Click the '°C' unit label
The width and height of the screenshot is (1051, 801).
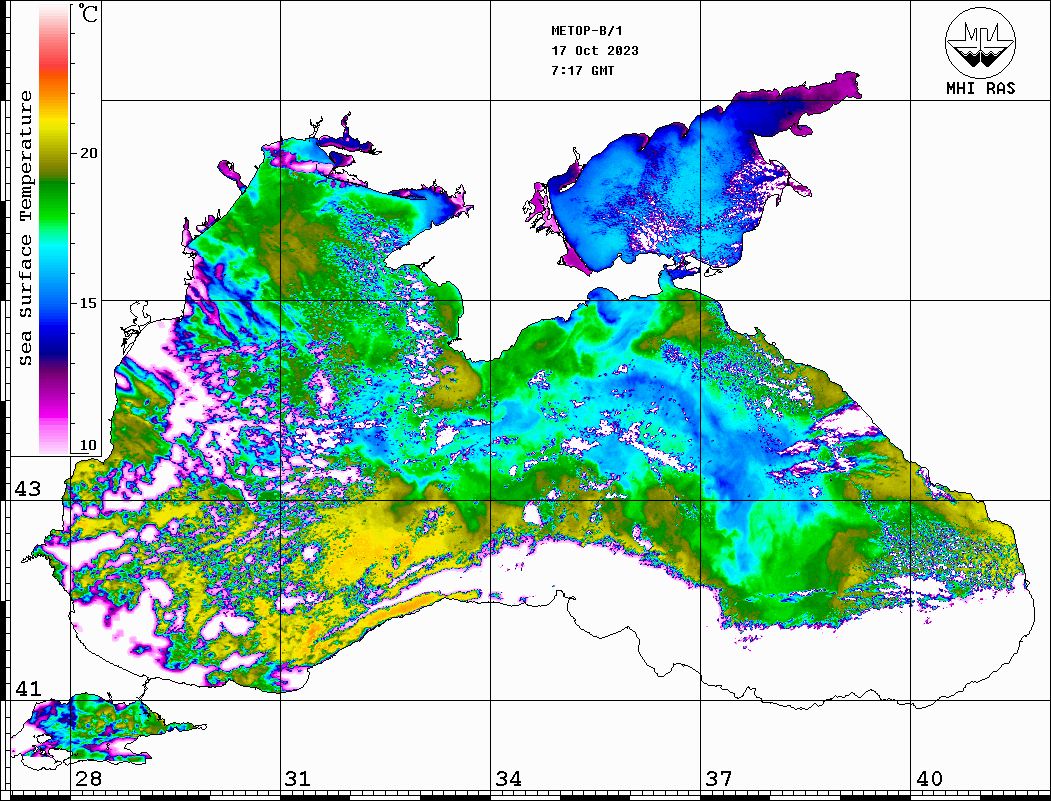88,14
